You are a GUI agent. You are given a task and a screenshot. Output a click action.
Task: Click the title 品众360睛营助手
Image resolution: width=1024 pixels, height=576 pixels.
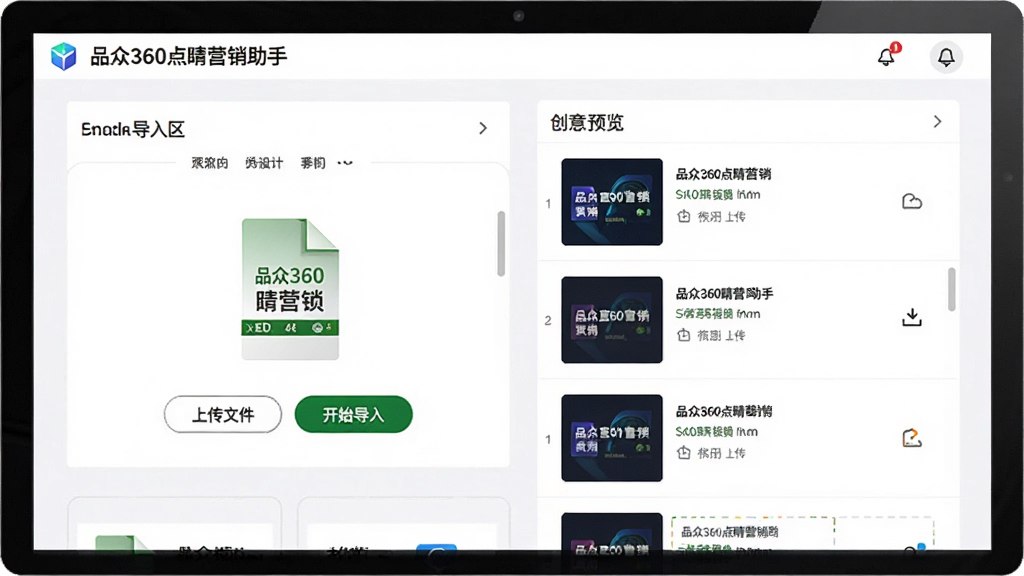point(724,293)
